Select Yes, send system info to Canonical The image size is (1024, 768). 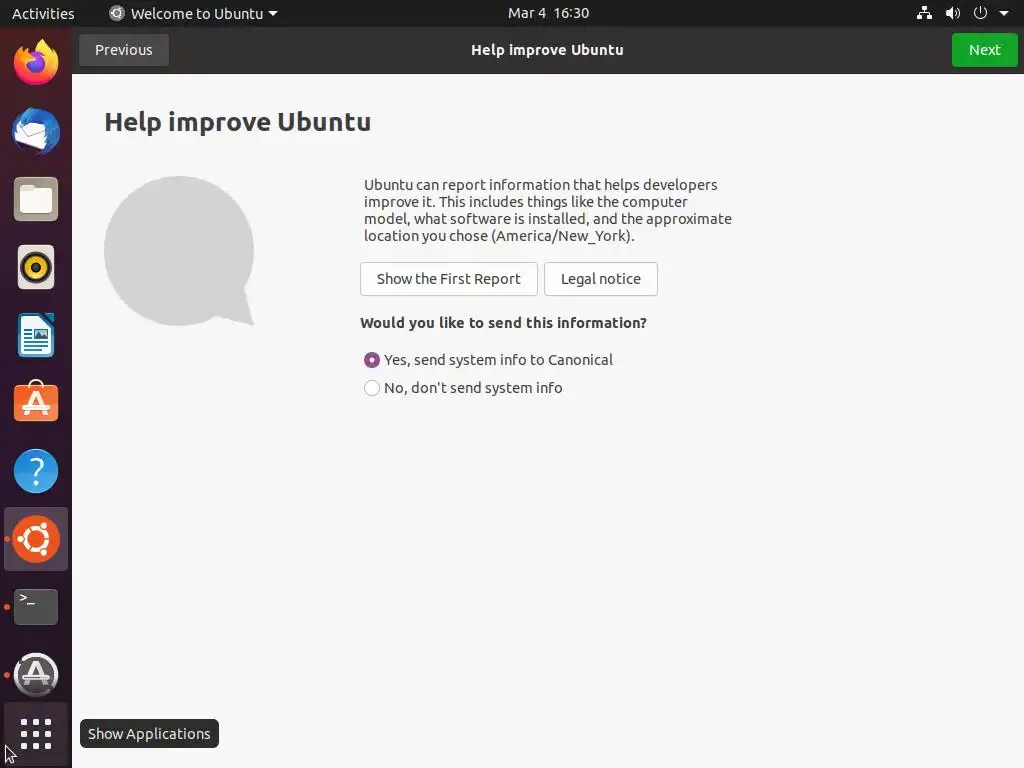point(488,360)
